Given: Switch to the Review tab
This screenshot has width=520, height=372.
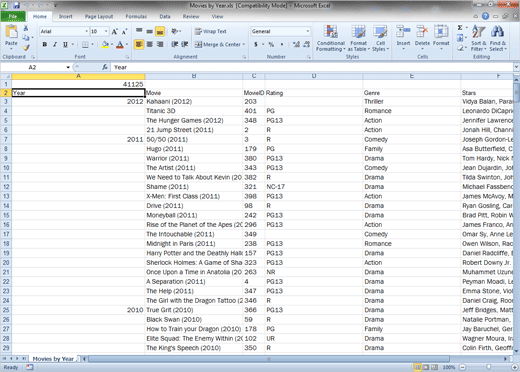Looking at the screenshot, I should pos(191,16).
